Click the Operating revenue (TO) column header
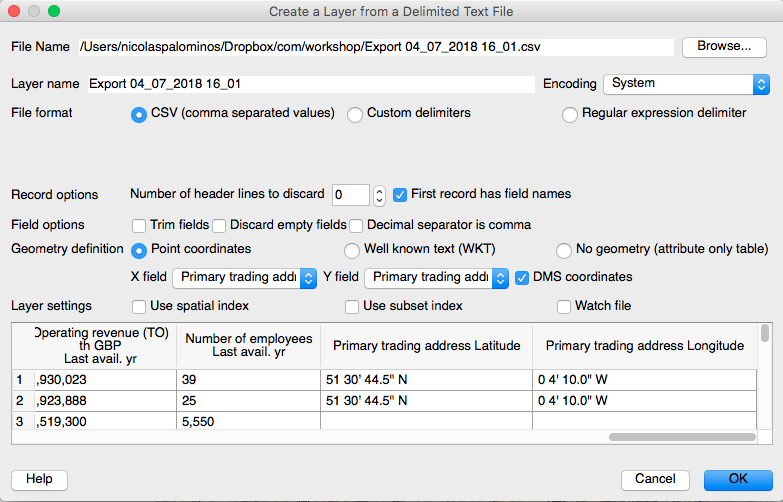 pos(105,346)
